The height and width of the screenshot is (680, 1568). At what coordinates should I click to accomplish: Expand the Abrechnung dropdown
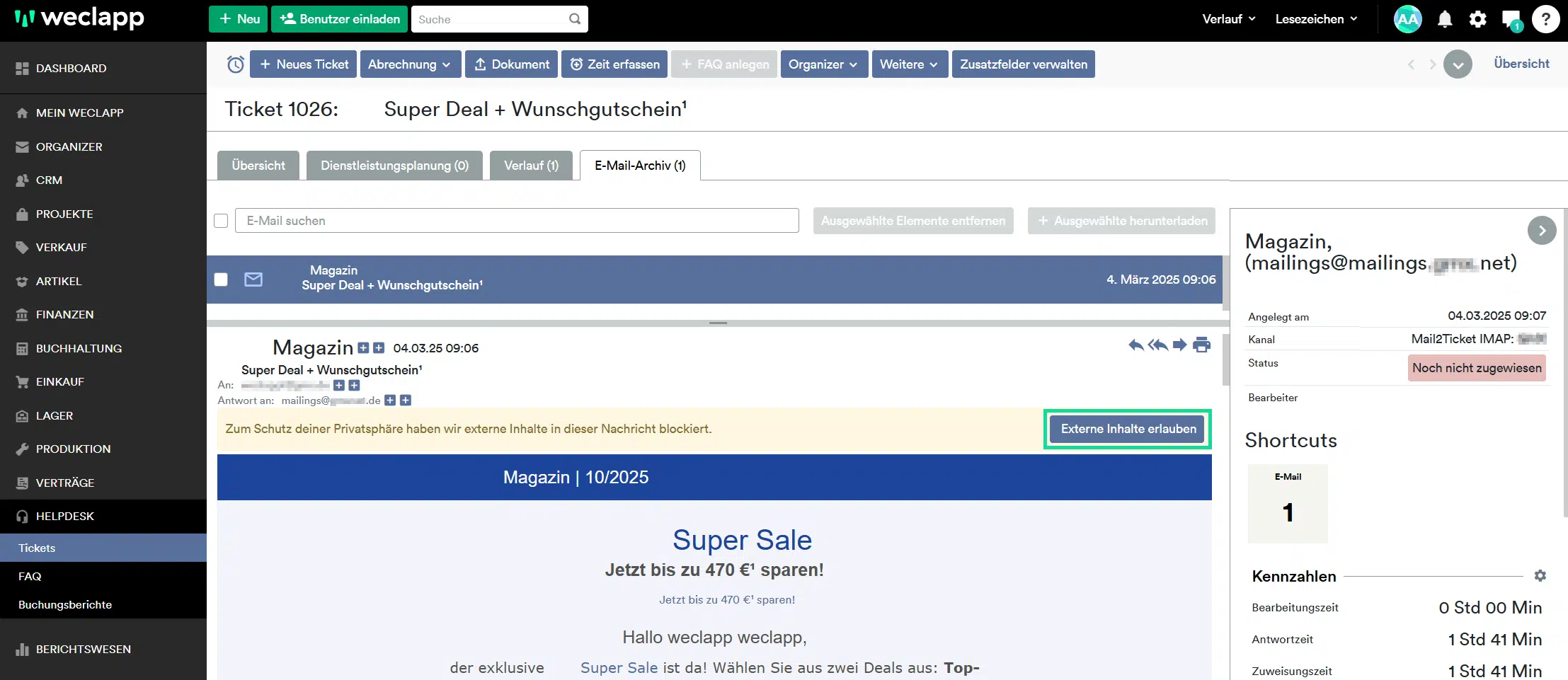coord(411,64)
